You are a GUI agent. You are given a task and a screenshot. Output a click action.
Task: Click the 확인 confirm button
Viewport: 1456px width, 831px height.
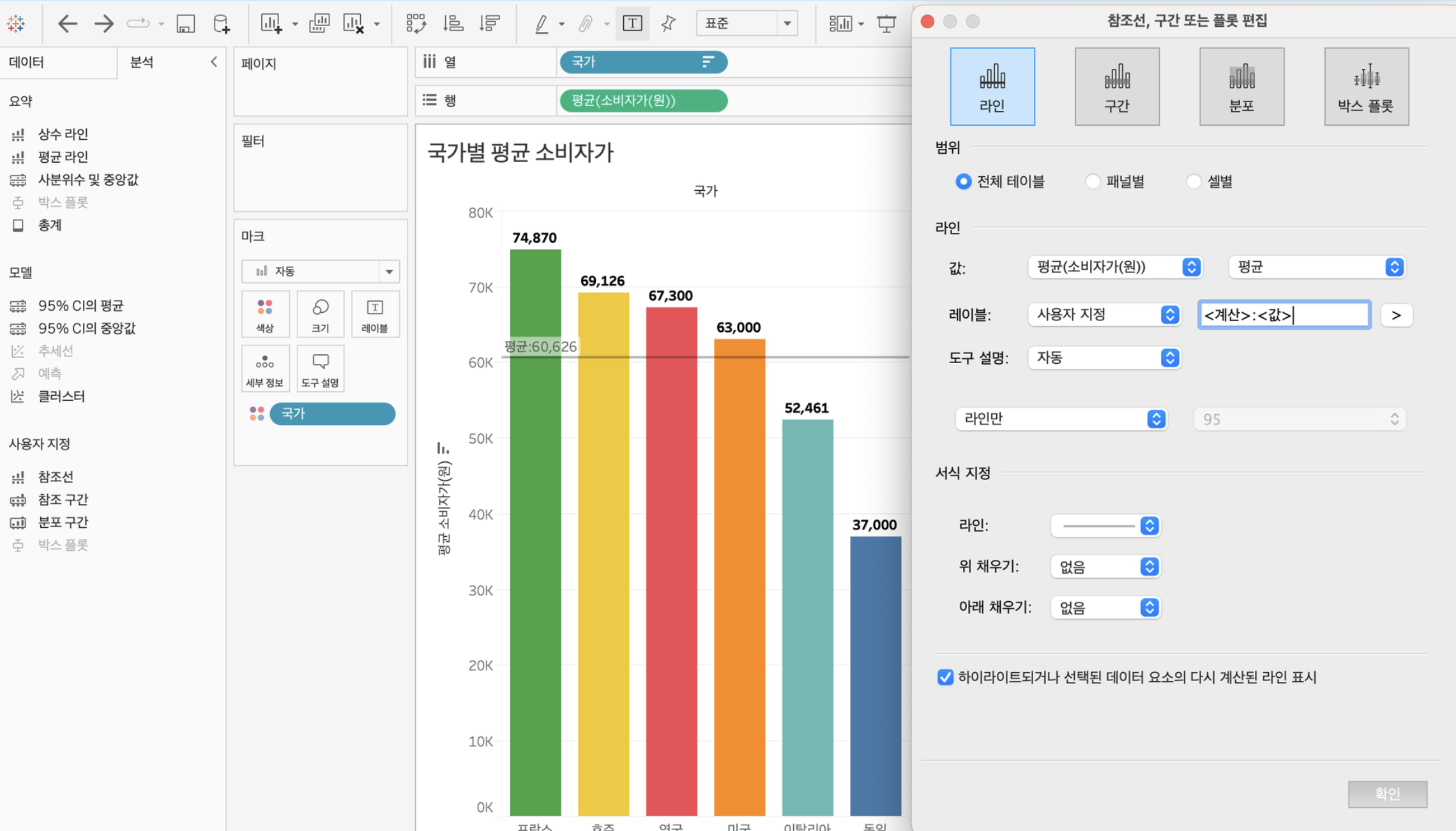pos(1387,794)
